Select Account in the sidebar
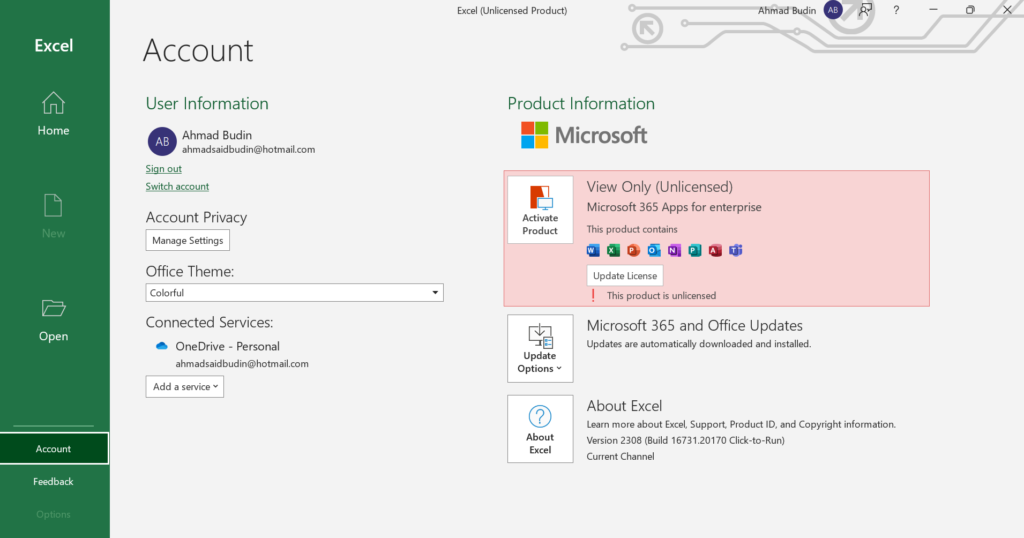 [x=54, y=449]
